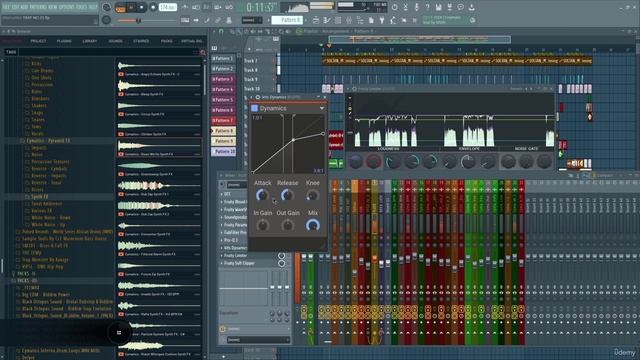
Task: Toggle the playlist magnet snap icon
Action: tap(221, 31)
